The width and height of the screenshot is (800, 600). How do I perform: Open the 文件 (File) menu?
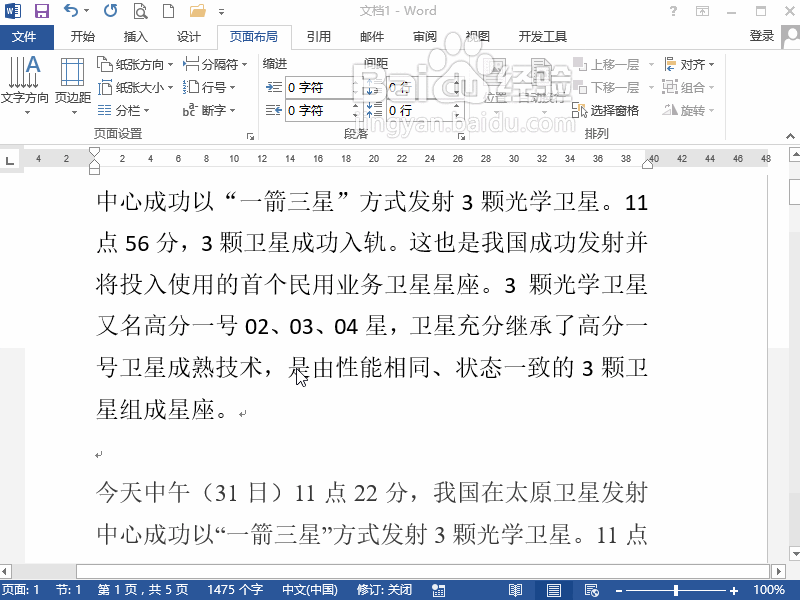(x=27, y=36)
